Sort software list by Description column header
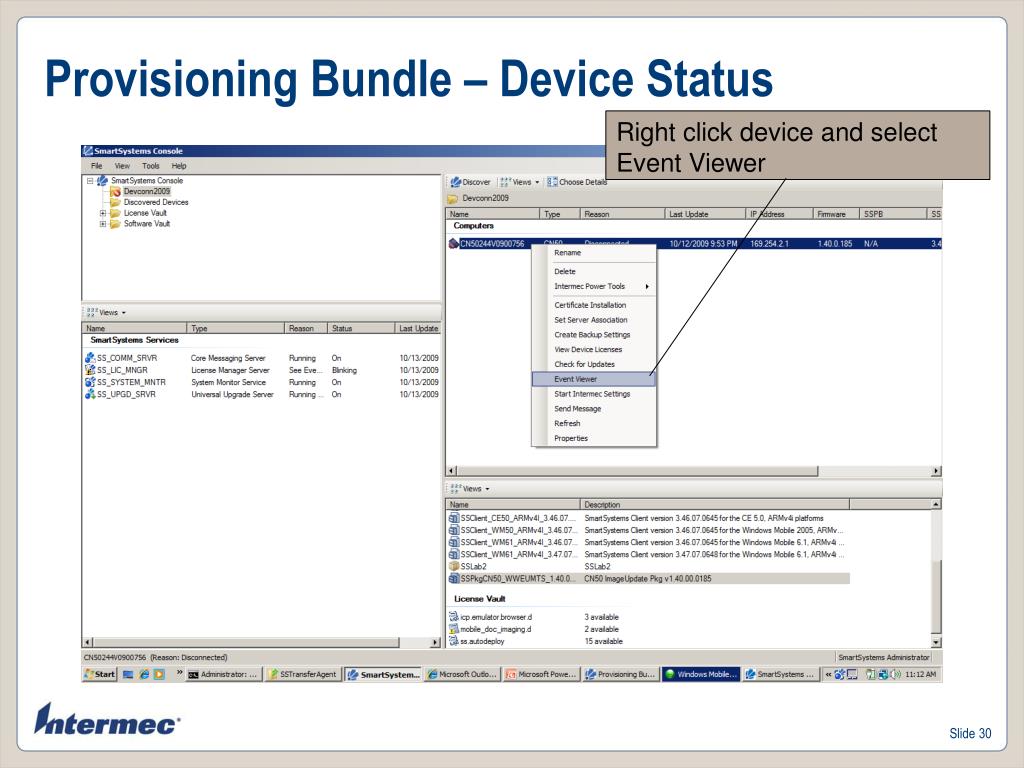This screenshot has width=1024, height=768. pyautogui.click(x=715, y=505)
